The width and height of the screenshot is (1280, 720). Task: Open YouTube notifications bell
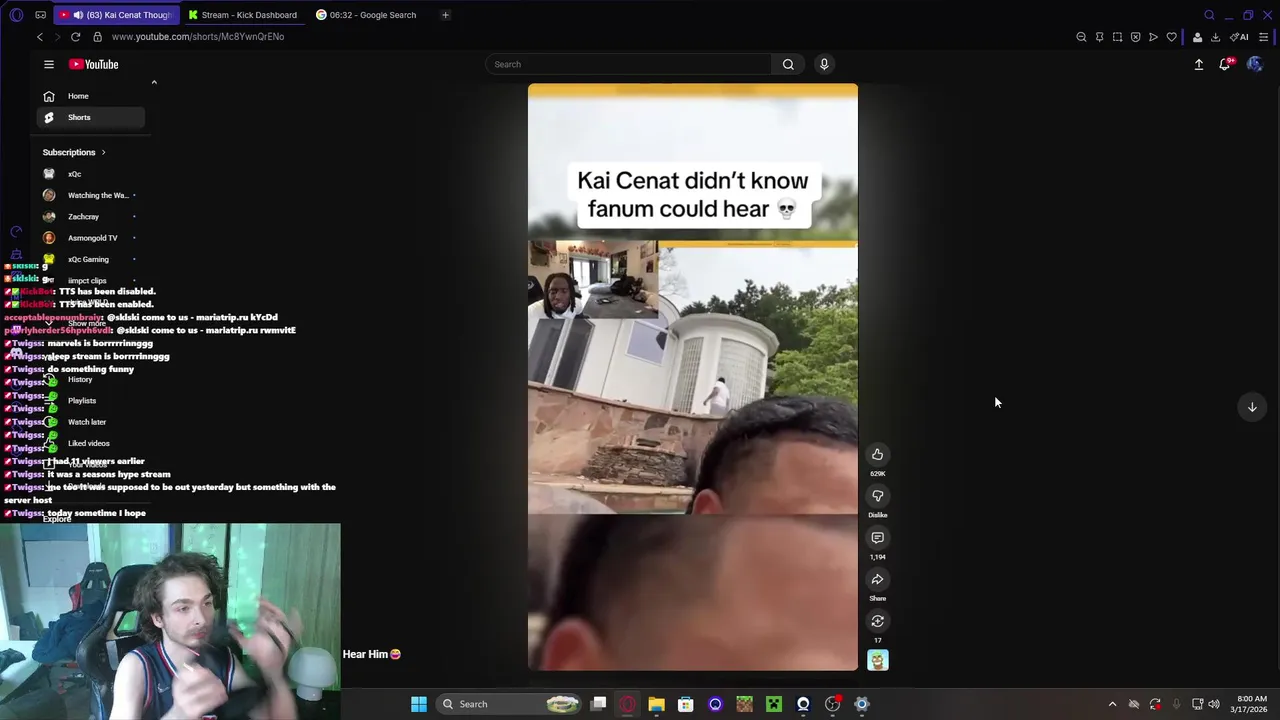coord(1225,64)
